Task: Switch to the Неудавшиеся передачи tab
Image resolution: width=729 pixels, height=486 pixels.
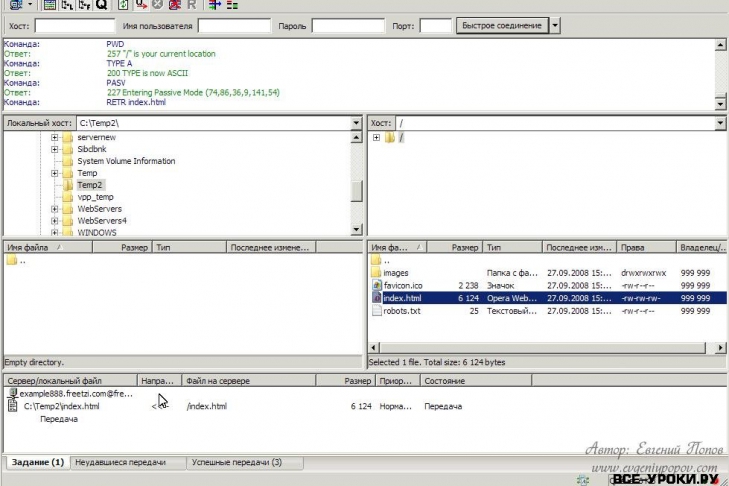Action: click(120, 463)
